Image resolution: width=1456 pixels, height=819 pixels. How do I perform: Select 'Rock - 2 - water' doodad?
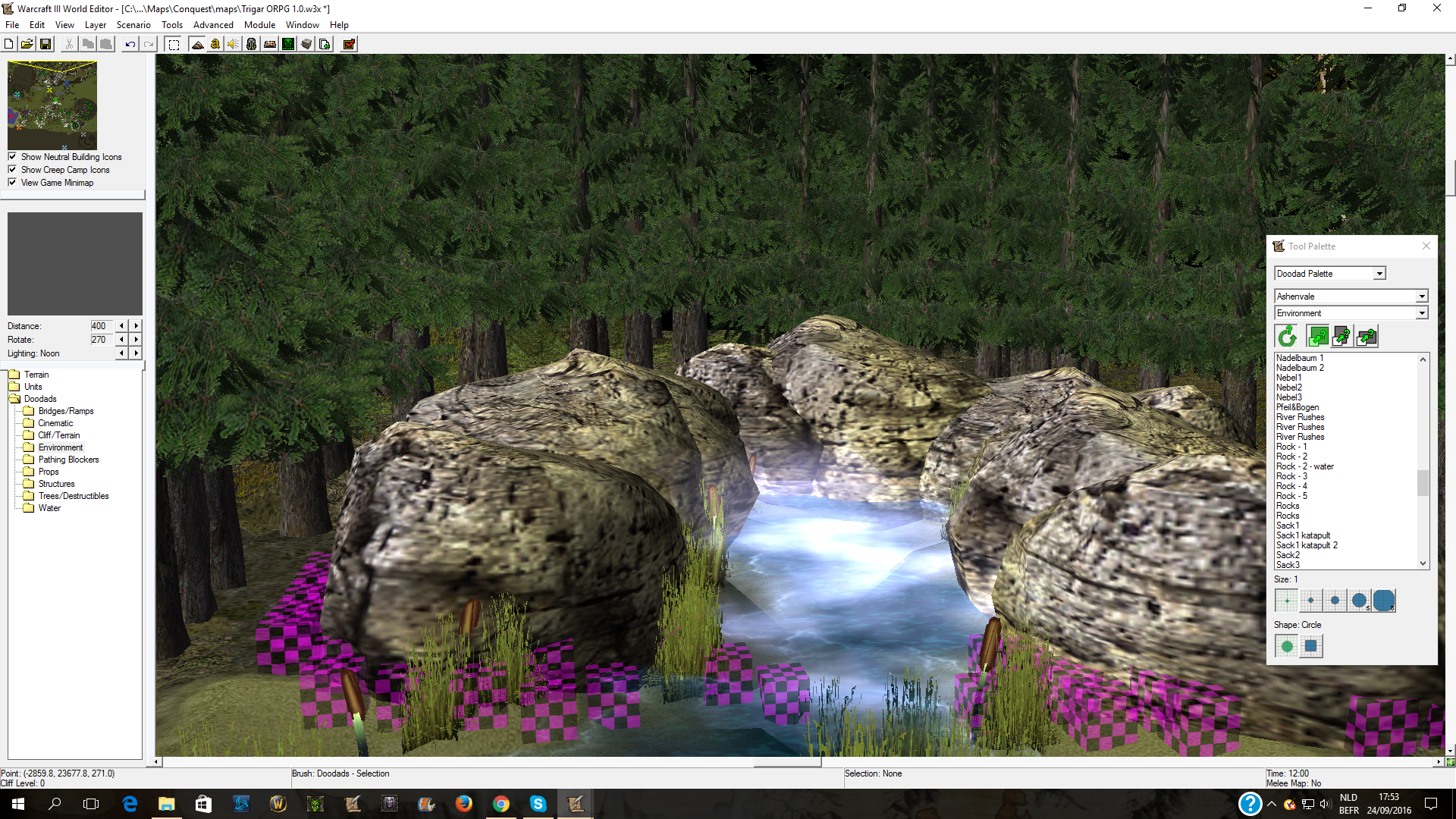tap(1304, 466)
